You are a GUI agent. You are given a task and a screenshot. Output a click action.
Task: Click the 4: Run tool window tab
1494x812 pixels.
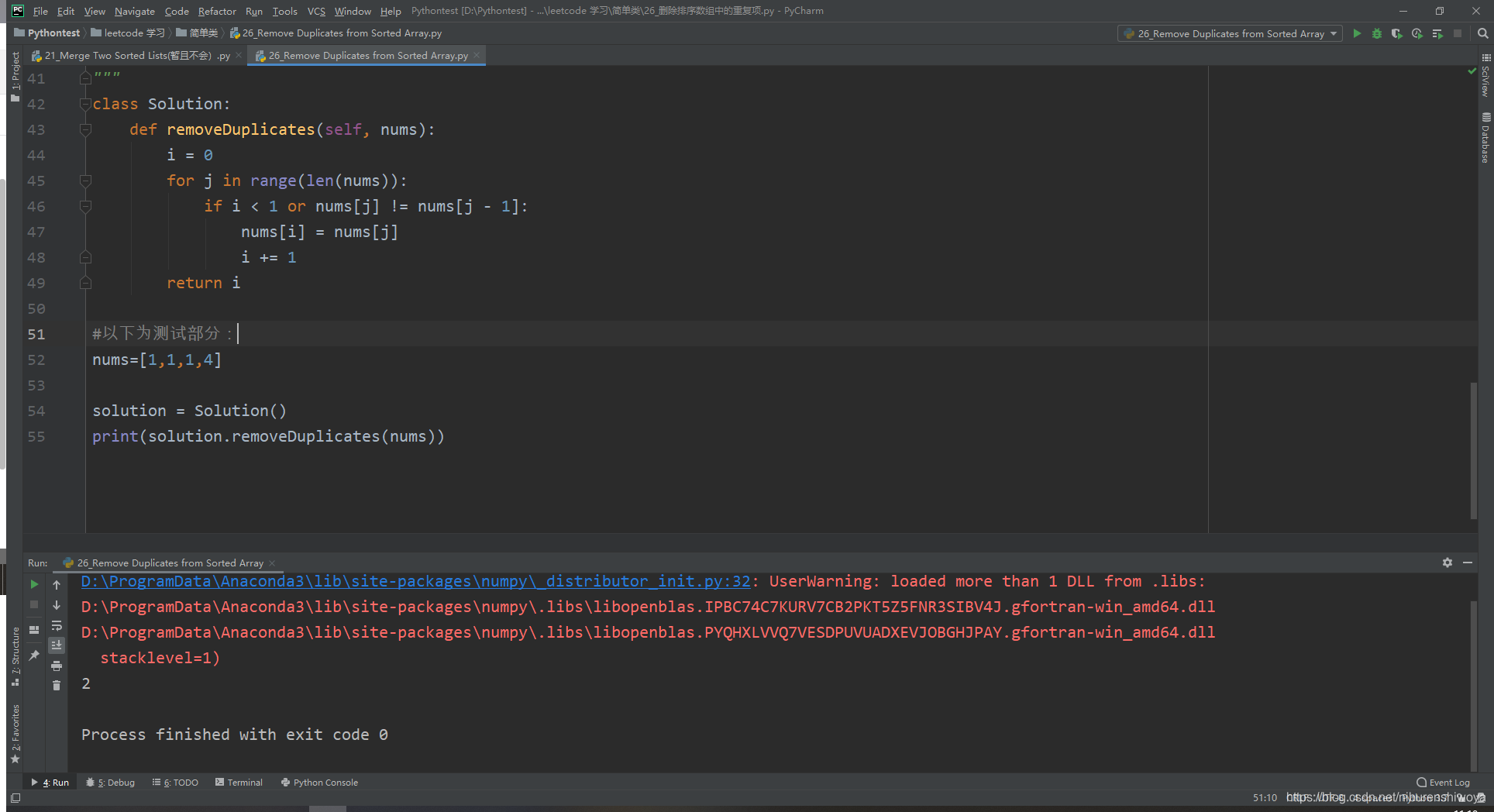coord(50,783)
